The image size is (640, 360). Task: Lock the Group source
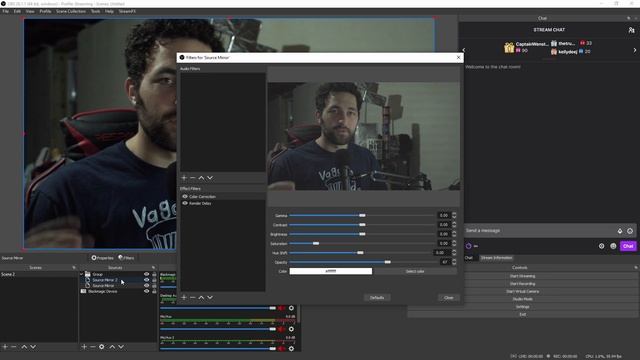pos(154,274)
